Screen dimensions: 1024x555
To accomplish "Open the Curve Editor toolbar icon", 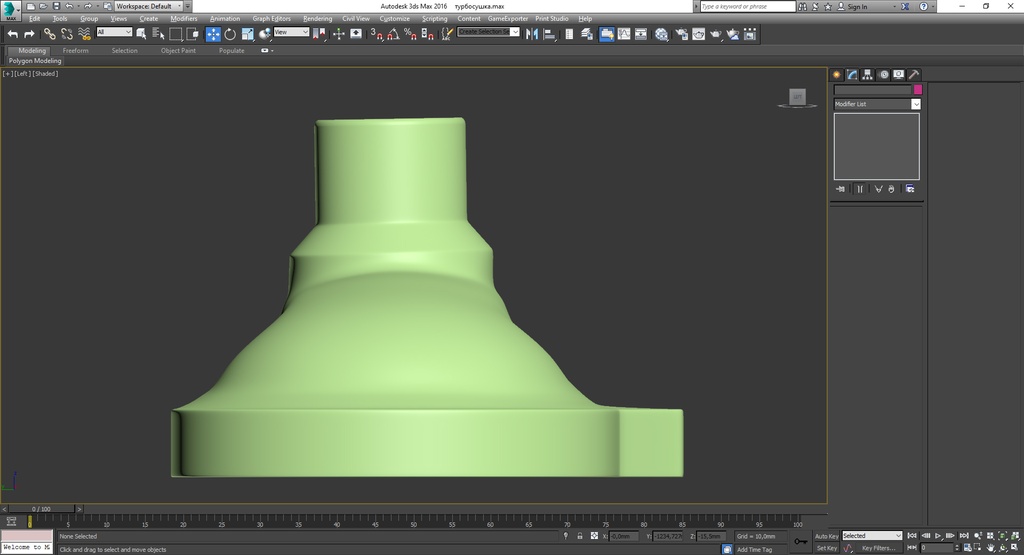I will click(x=624, y=34).
